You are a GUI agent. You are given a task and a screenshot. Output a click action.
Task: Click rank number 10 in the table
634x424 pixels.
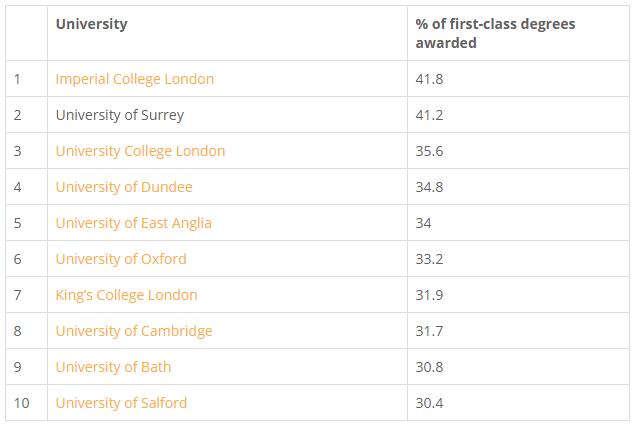pyautogui.click(x=22, y=403)
